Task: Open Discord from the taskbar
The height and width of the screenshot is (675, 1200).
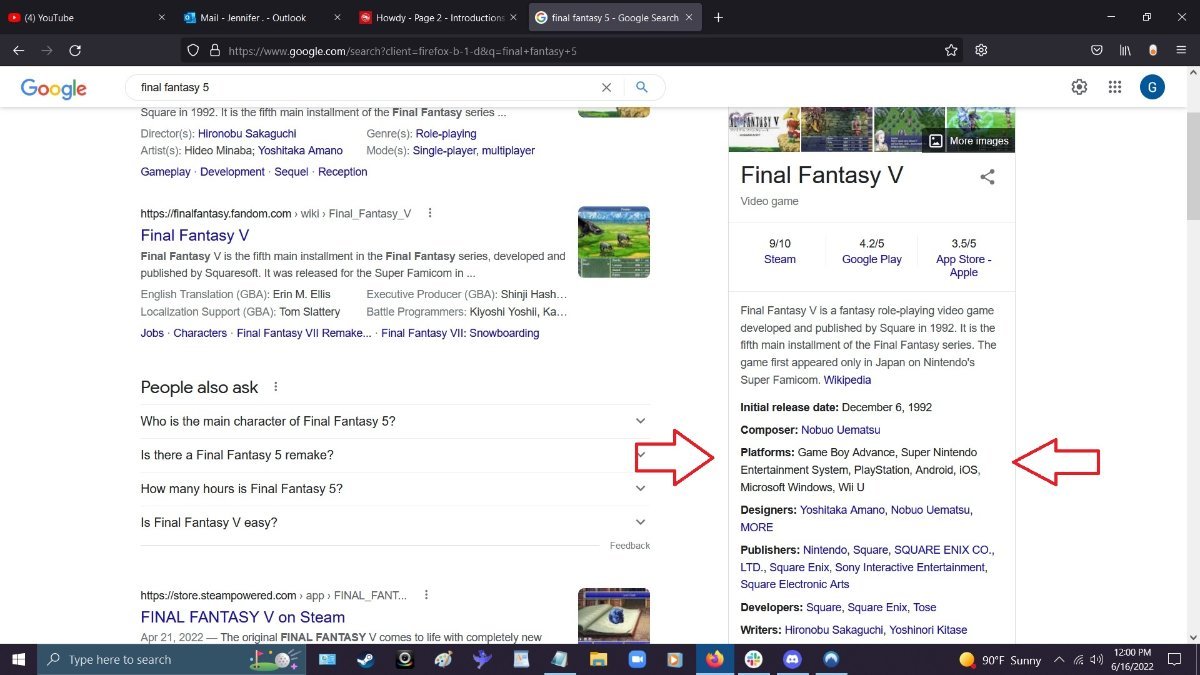Action: (x=793, y=659)
